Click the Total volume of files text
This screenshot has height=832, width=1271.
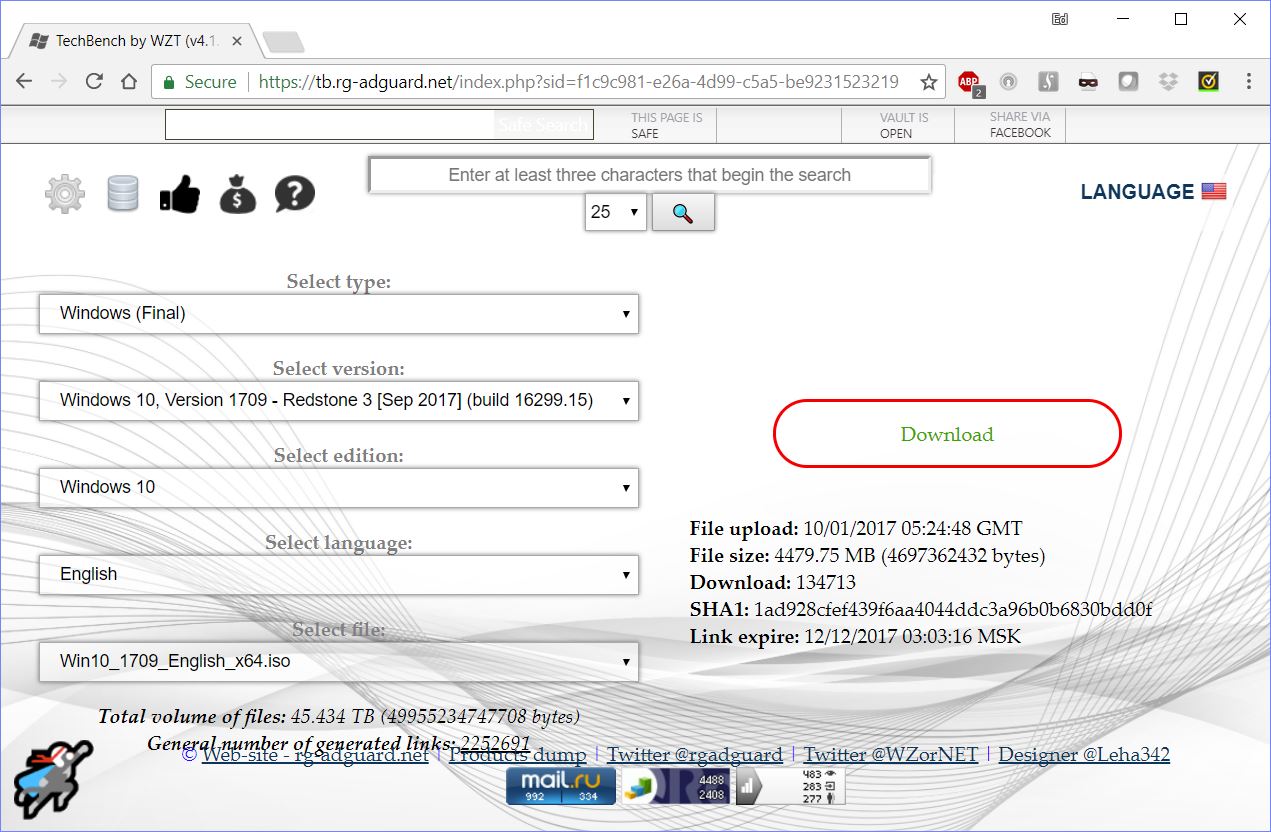point(339,716)
